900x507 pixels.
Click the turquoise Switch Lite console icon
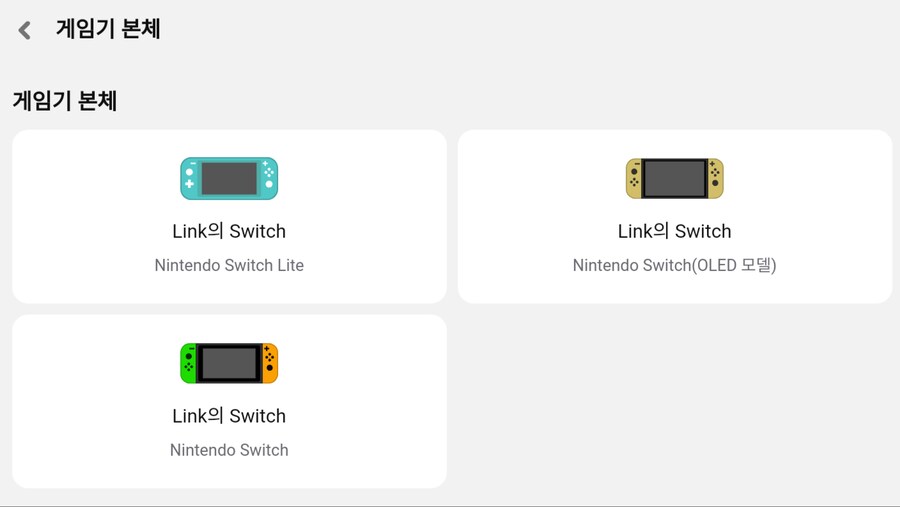click(229, 179)
